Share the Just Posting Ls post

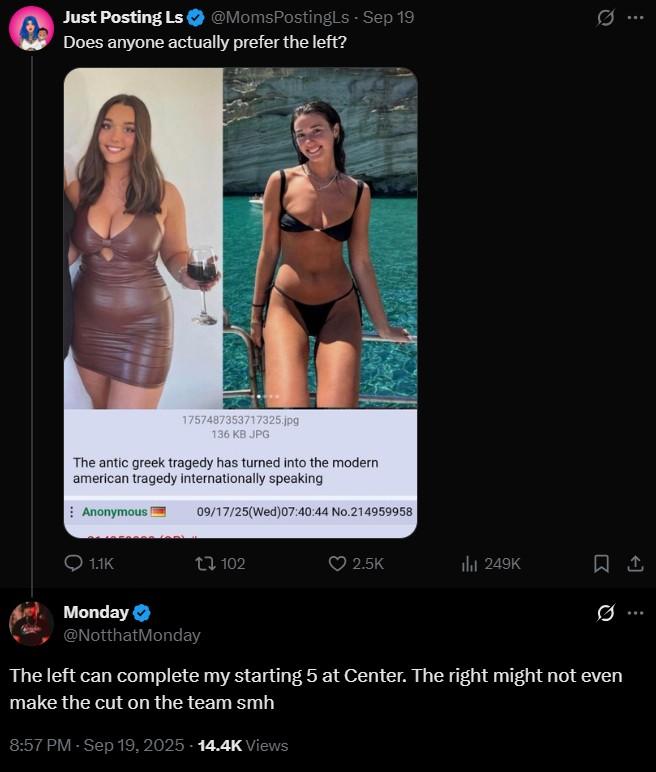(634, 564)
